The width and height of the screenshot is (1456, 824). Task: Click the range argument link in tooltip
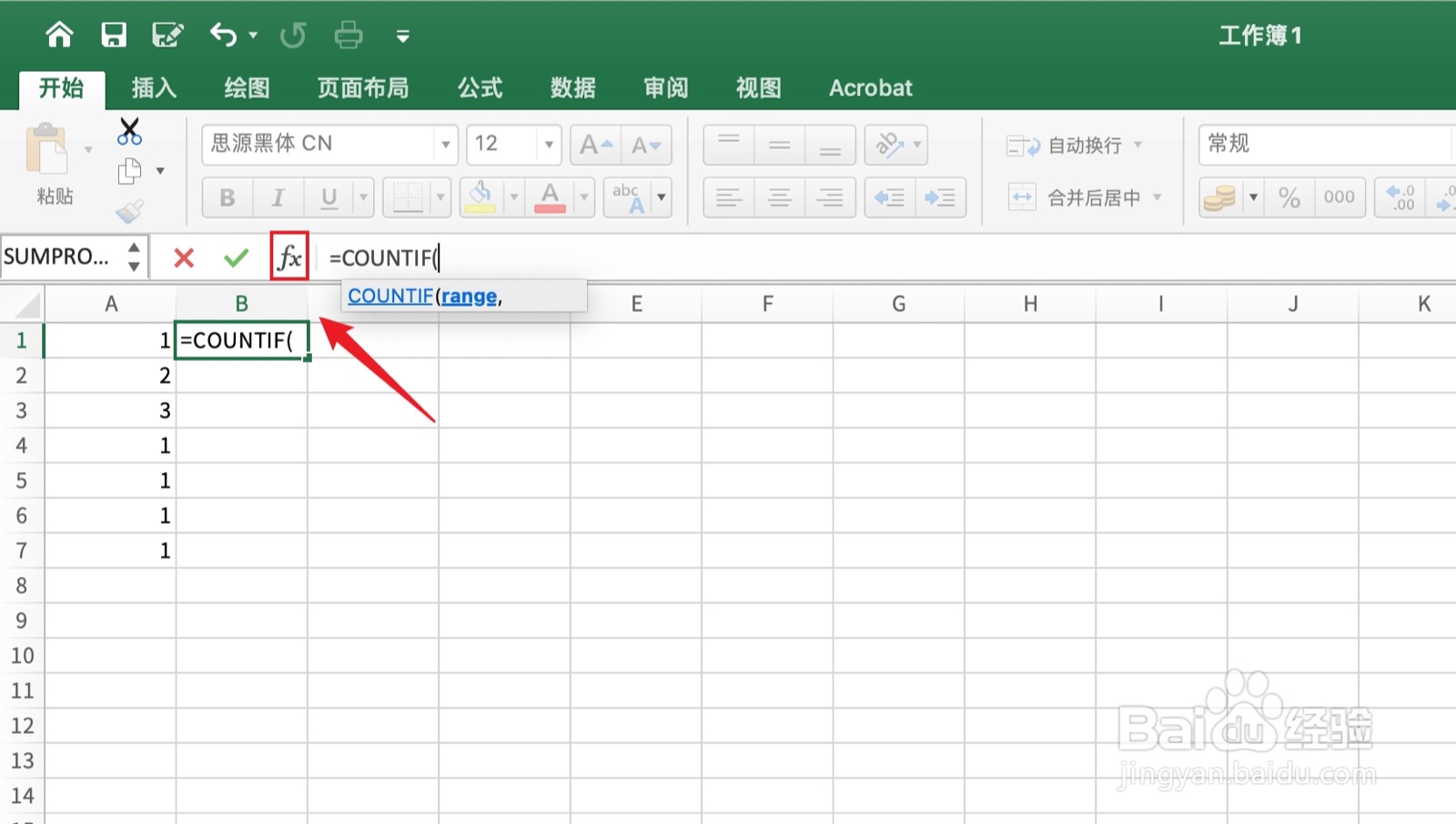pyautogui.click(x=470, y=296)
